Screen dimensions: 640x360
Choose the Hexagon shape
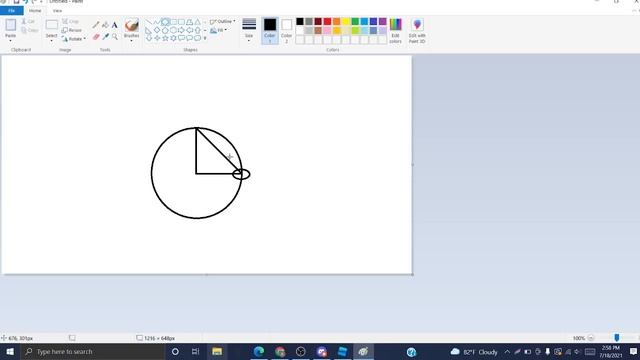pyautogui.click(x=173, y=30)
